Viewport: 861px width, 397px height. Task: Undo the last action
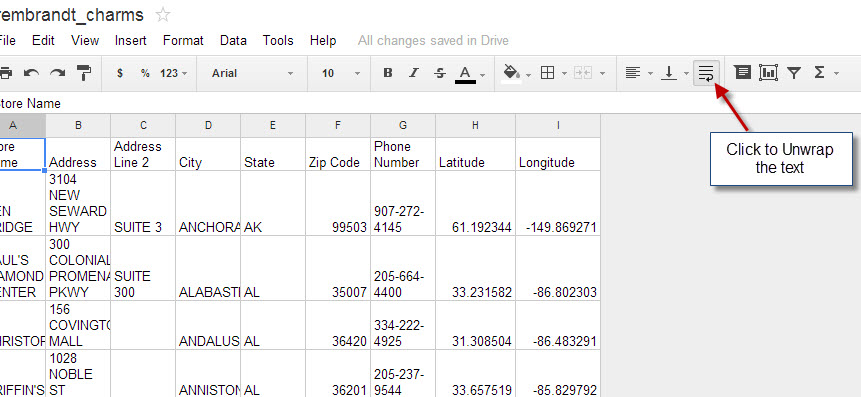[31, 72]
